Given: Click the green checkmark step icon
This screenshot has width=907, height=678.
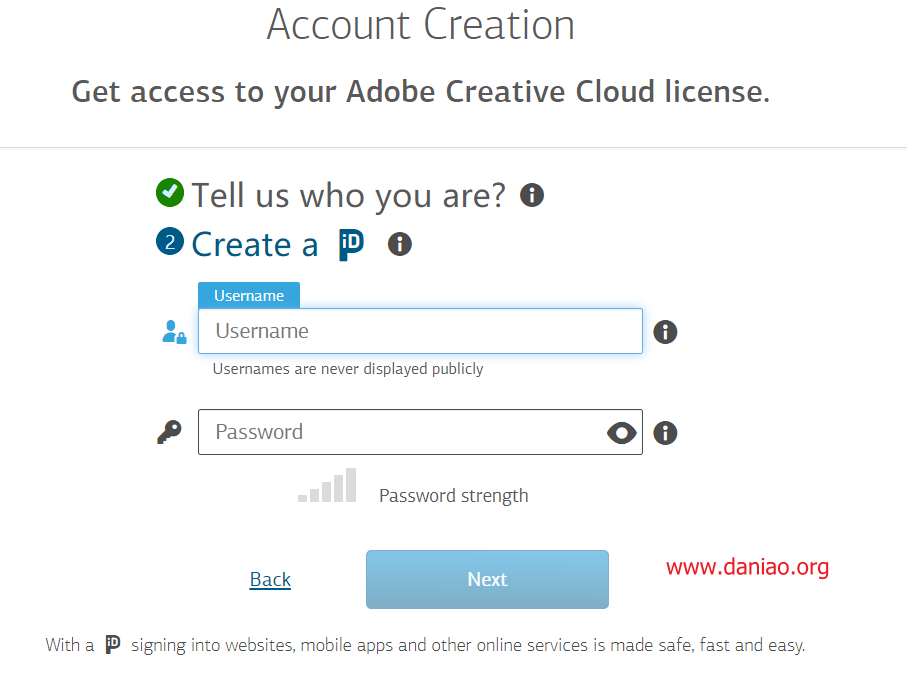Looking at the screenshot, I should coord(170,193).
